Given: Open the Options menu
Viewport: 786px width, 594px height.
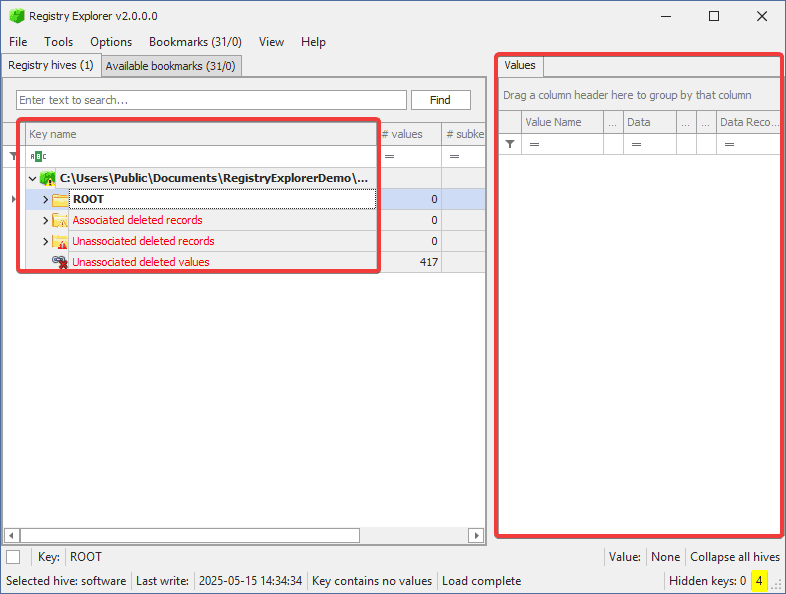Looking at the screenshot, I should [111, 42].
